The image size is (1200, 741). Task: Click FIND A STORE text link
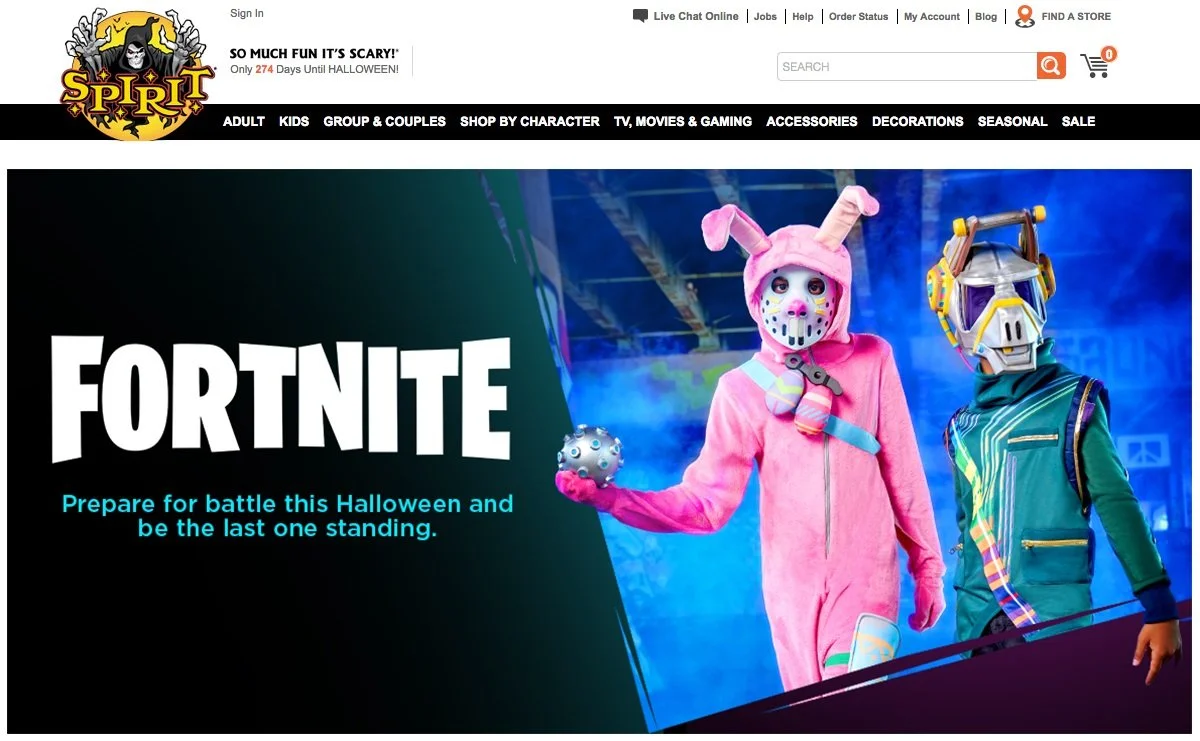1076,16
